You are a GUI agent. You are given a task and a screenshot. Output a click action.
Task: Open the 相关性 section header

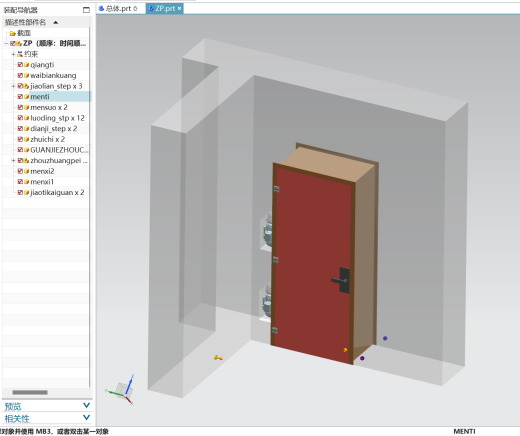tap(47, 418)
